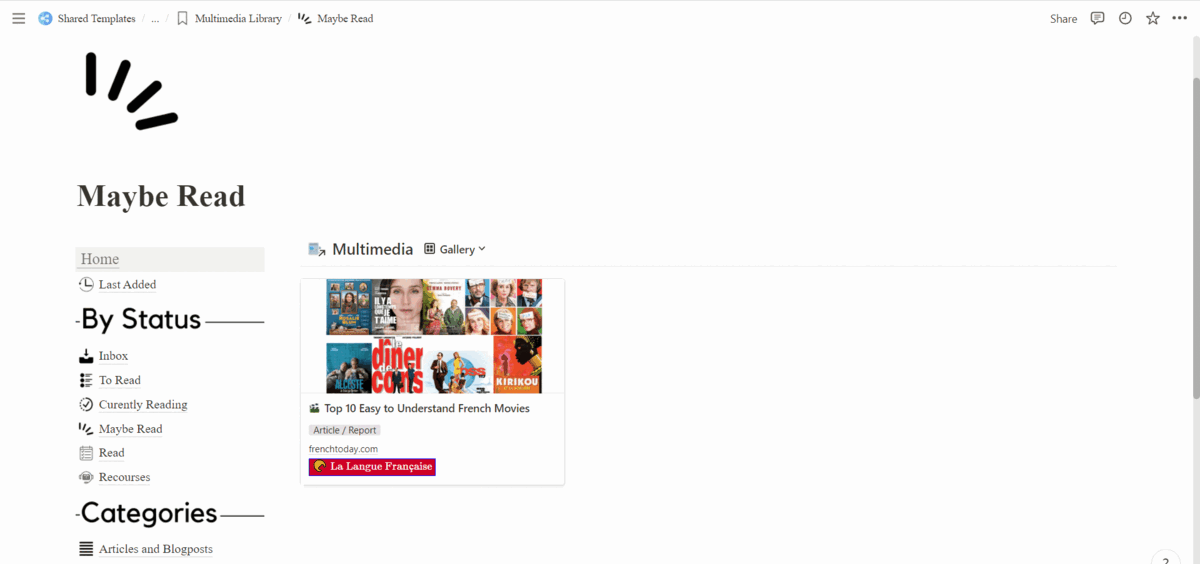Click the Last Added clock icon

click(86, 284)
